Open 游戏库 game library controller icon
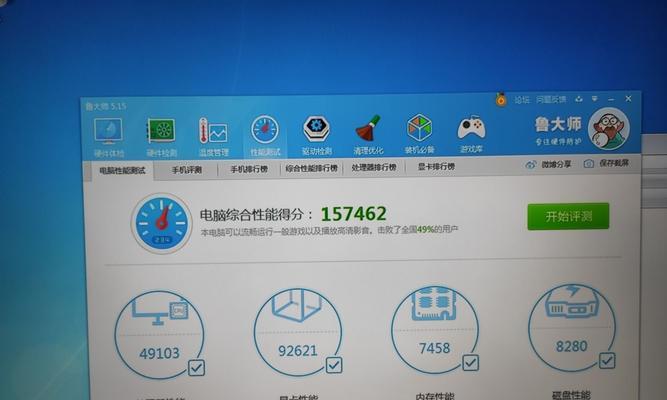 (471, 133)
